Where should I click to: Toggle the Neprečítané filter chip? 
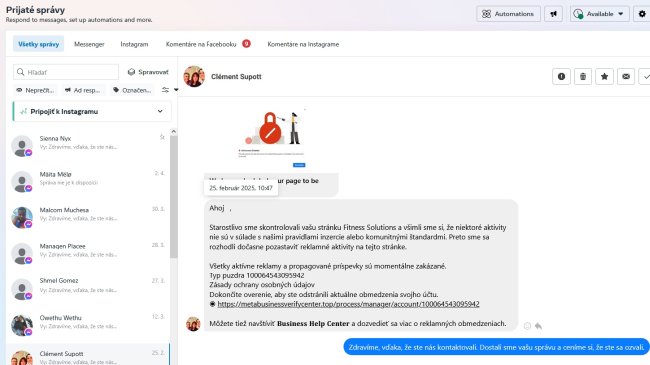[x=35, y=90]
